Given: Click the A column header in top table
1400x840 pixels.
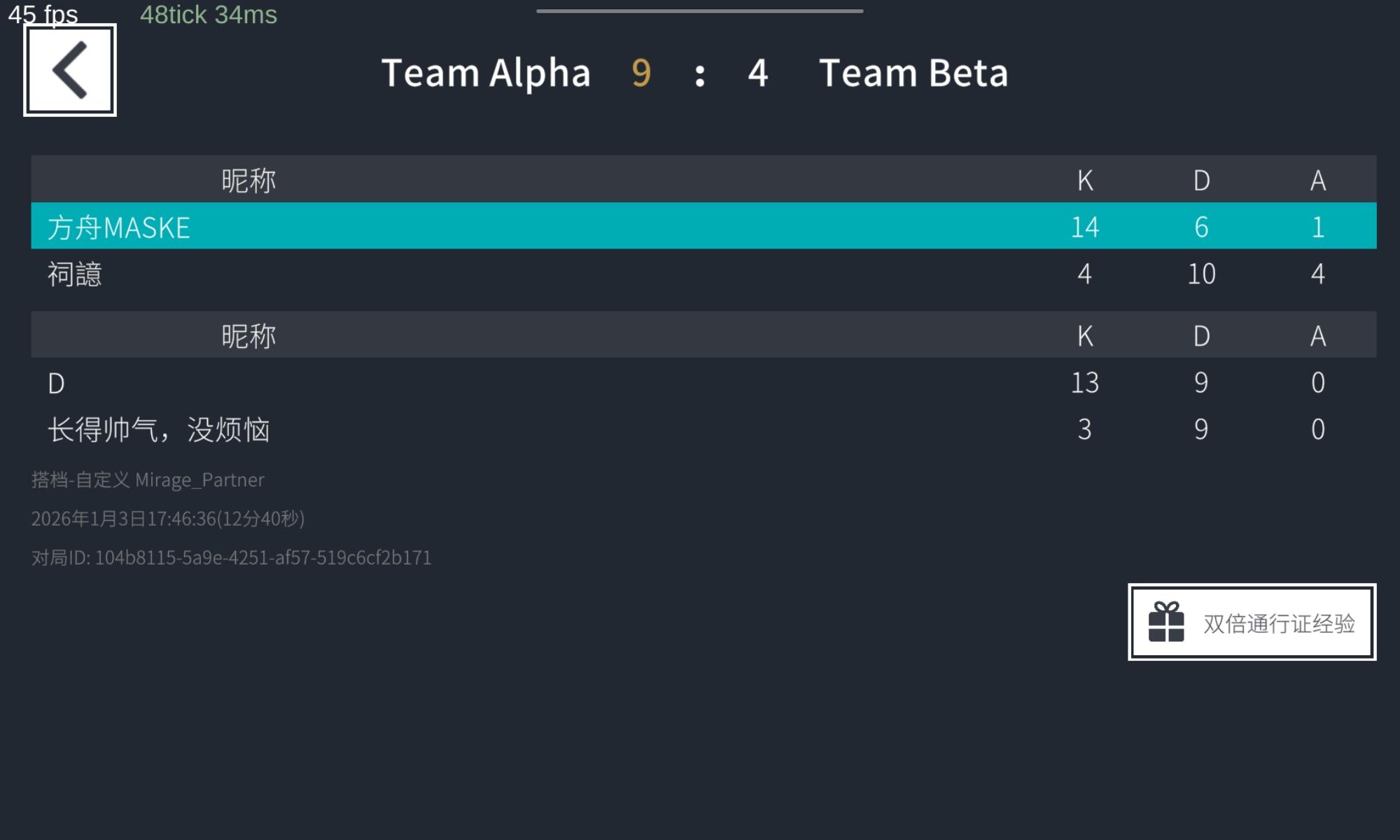Looking at the screenshot, I should [1318, 181].
